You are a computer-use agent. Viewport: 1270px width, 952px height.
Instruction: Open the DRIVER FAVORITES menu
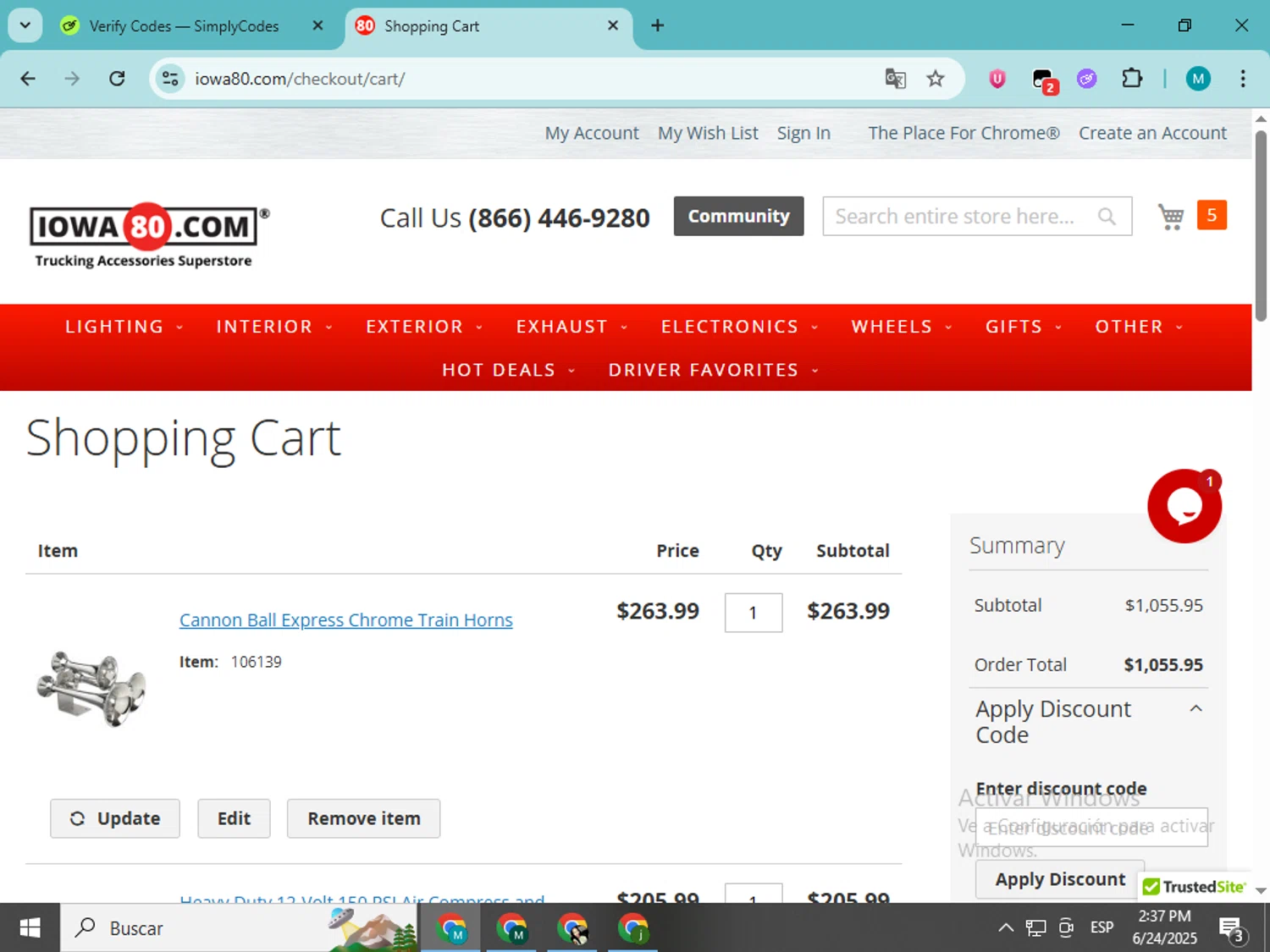[714, 370]
